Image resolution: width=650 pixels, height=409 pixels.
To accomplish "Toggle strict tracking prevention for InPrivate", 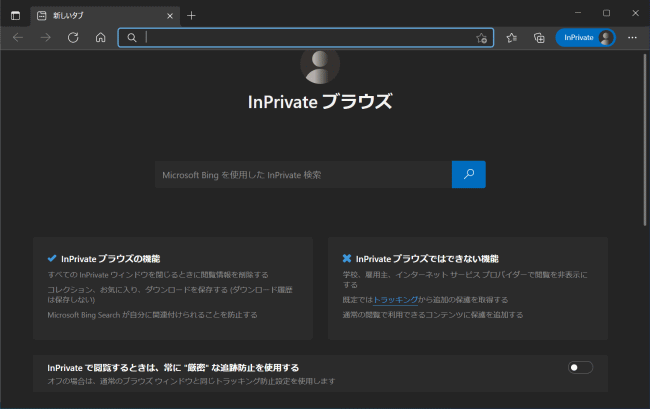I will click(580, 368).
